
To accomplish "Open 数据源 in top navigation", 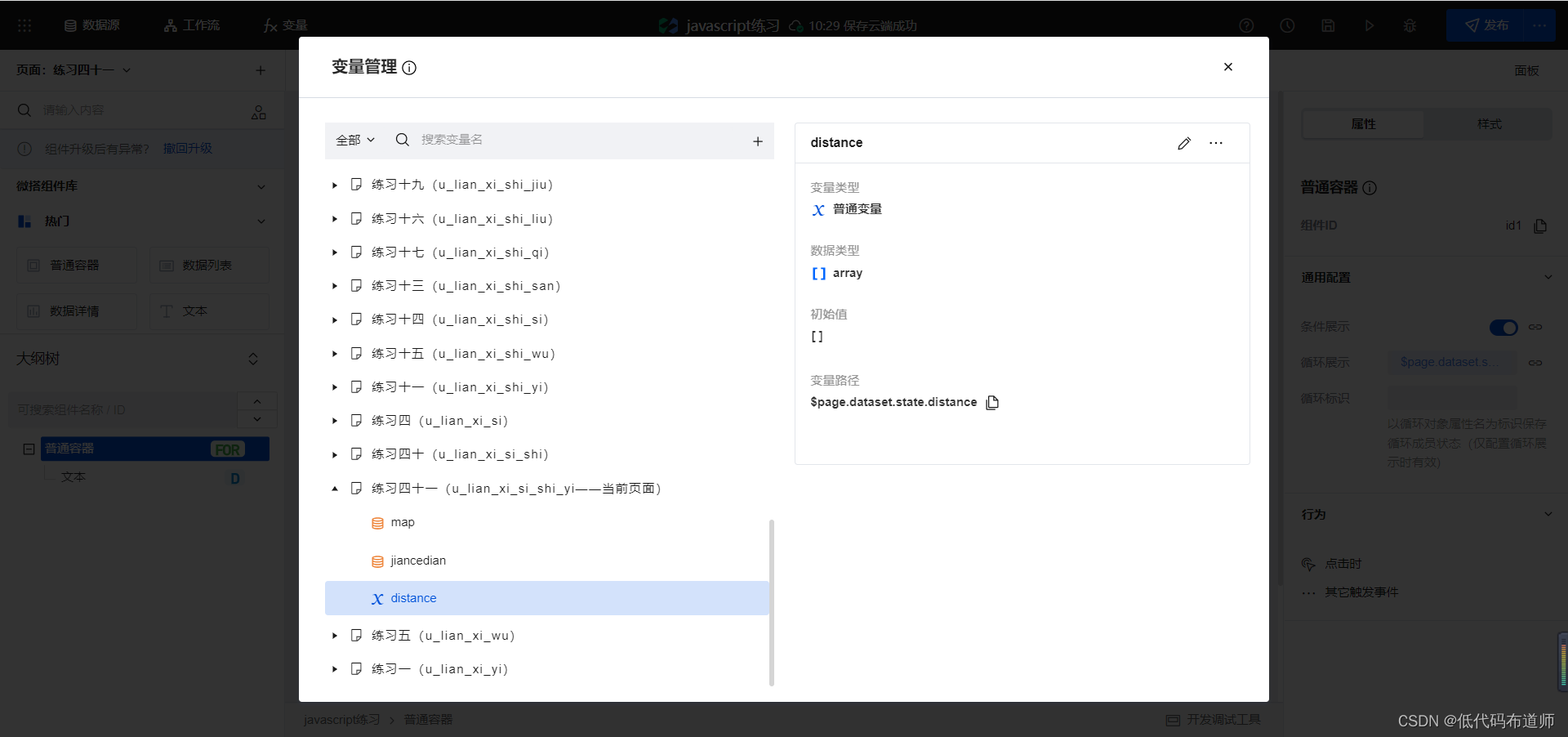I will (x=92, y=25).
